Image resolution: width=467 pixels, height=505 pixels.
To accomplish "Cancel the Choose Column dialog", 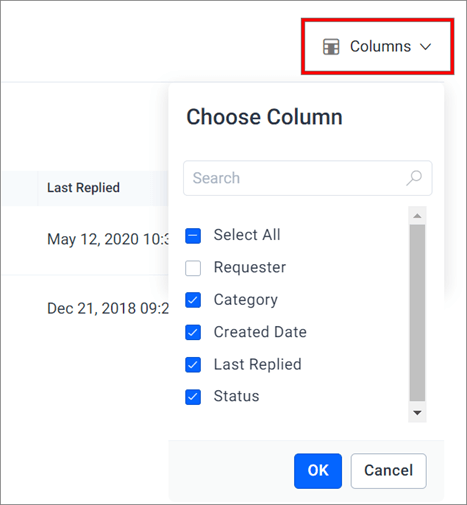I will point(388,471).
